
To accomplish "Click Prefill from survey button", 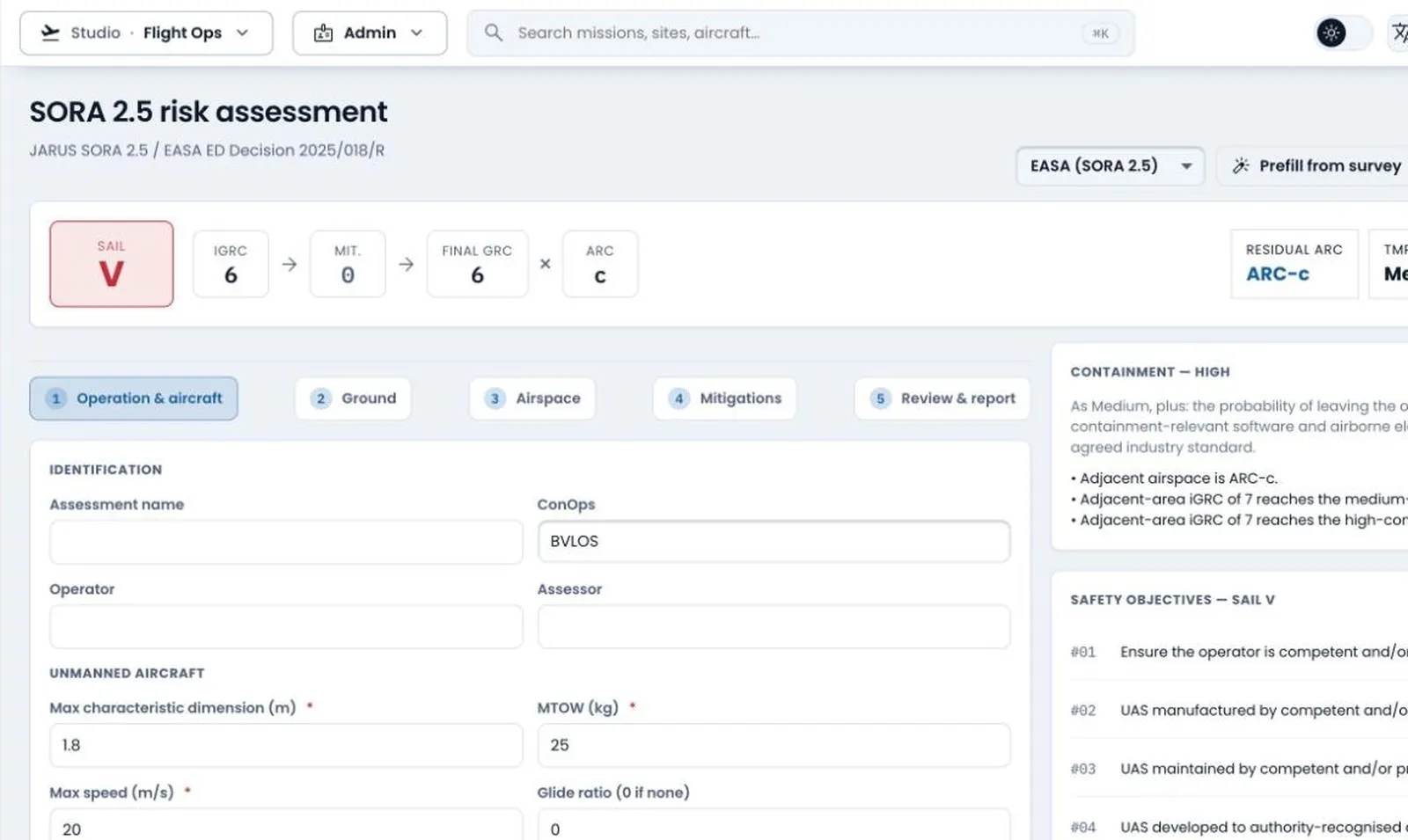I will coord(1313,165).
